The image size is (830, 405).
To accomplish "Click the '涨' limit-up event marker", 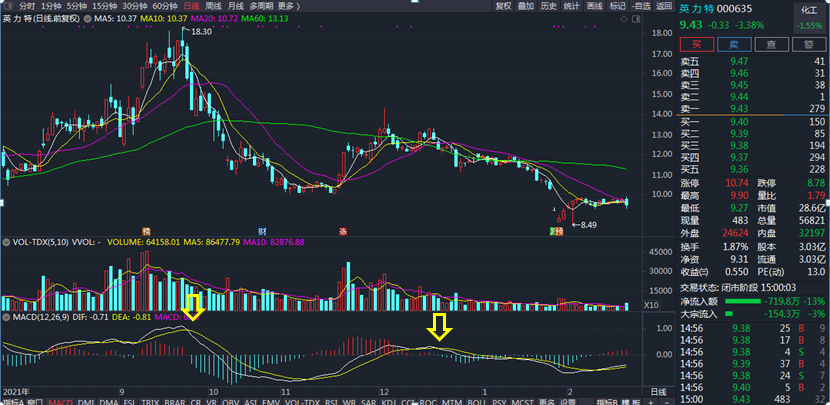I will point(342,231).
